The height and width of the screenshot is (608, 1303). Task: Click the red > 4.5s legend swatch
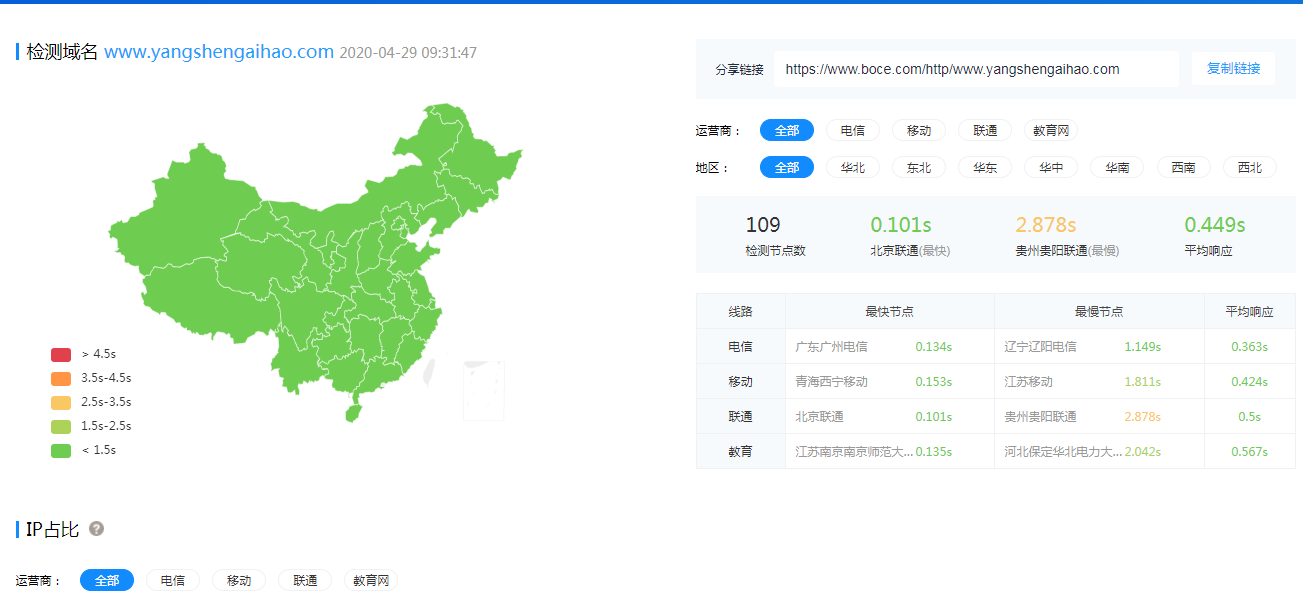click(61, 354)
